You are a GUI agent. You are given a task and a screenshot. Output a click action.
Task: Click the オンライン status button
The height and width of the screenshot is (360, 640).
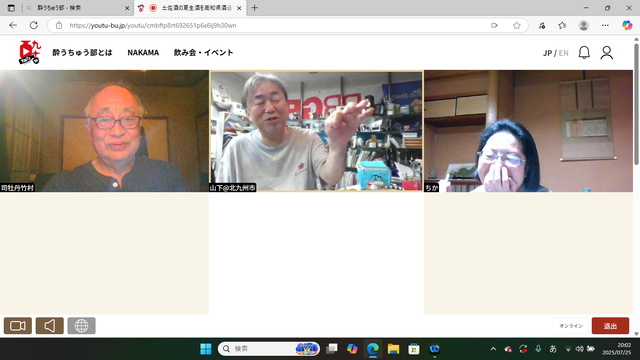(x=571, y=326)
